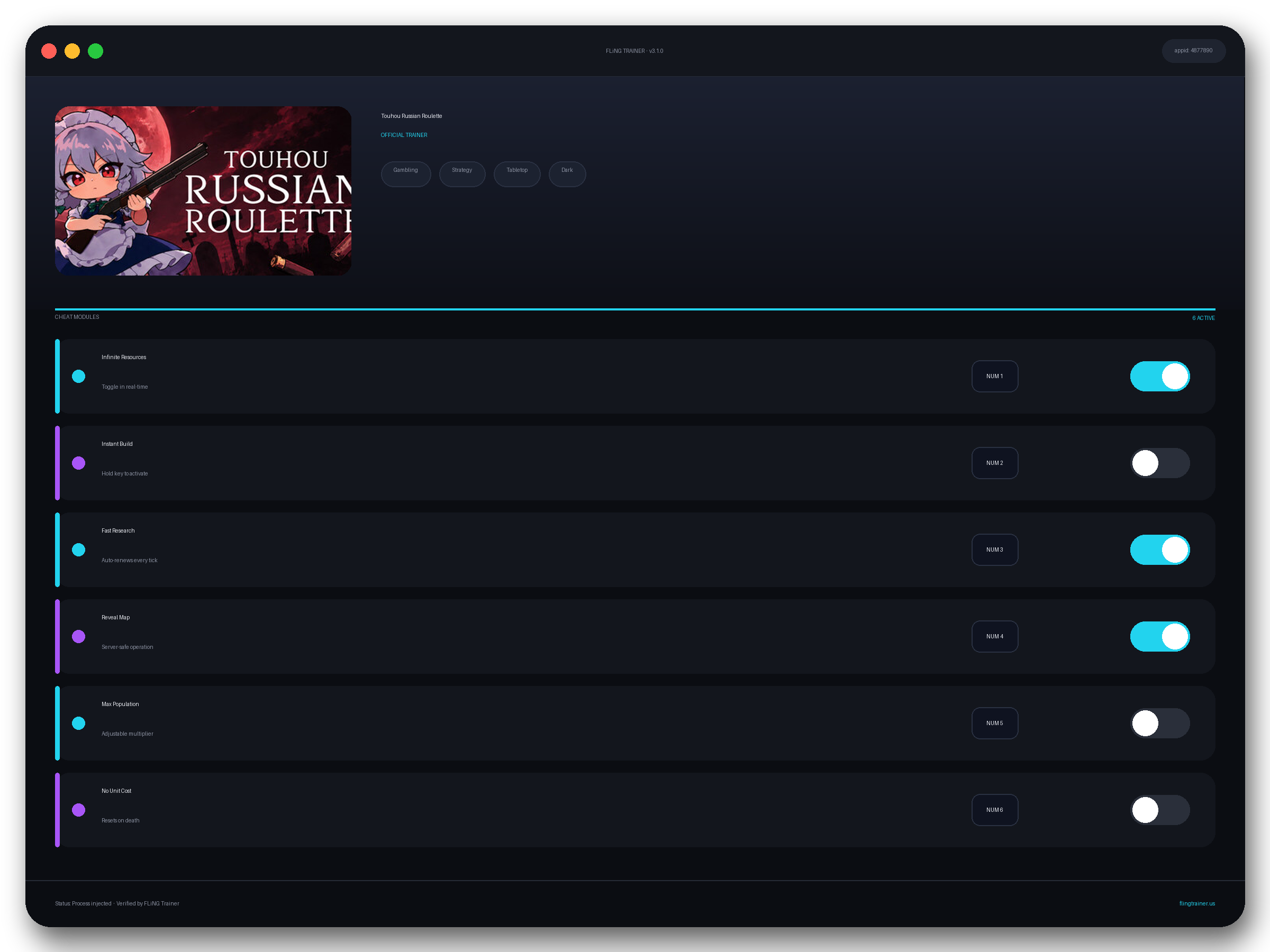Close the window with the red button
Viewport: 1270px width, 952px height.
tap(49, 51)
